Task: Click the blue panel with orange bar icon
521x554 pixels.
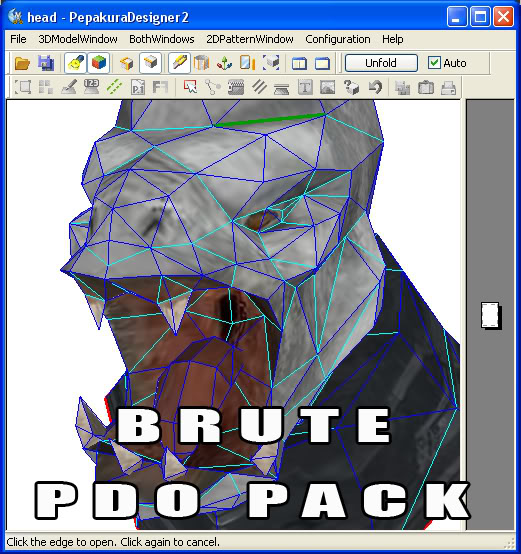Action: 248,63
